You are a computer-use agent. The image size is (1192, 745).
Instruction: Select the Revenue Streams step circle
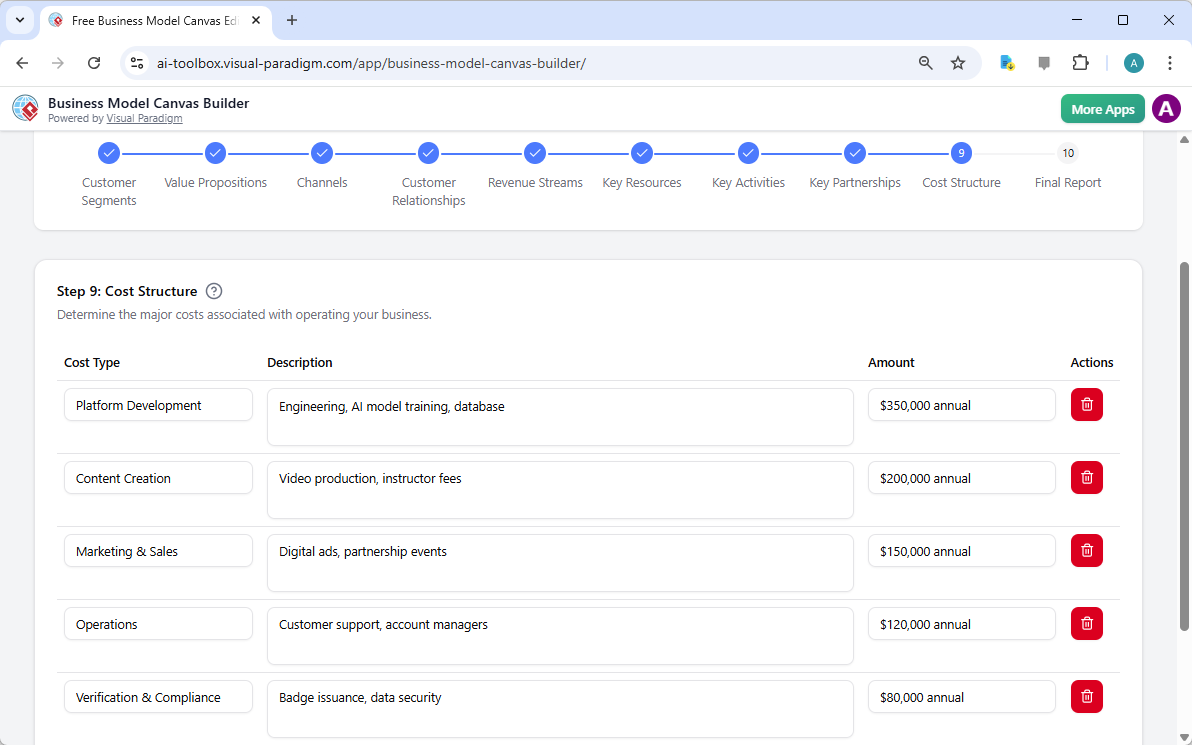(x=535, y=153)
